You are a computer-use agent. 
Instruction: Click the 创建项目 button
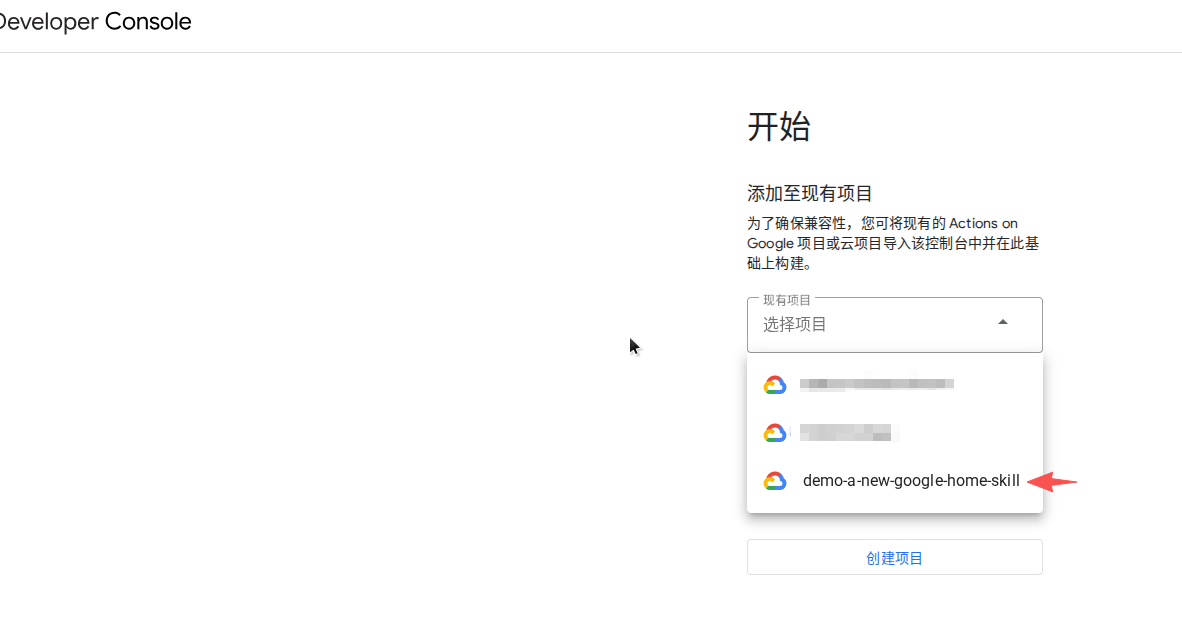[894, 557]
